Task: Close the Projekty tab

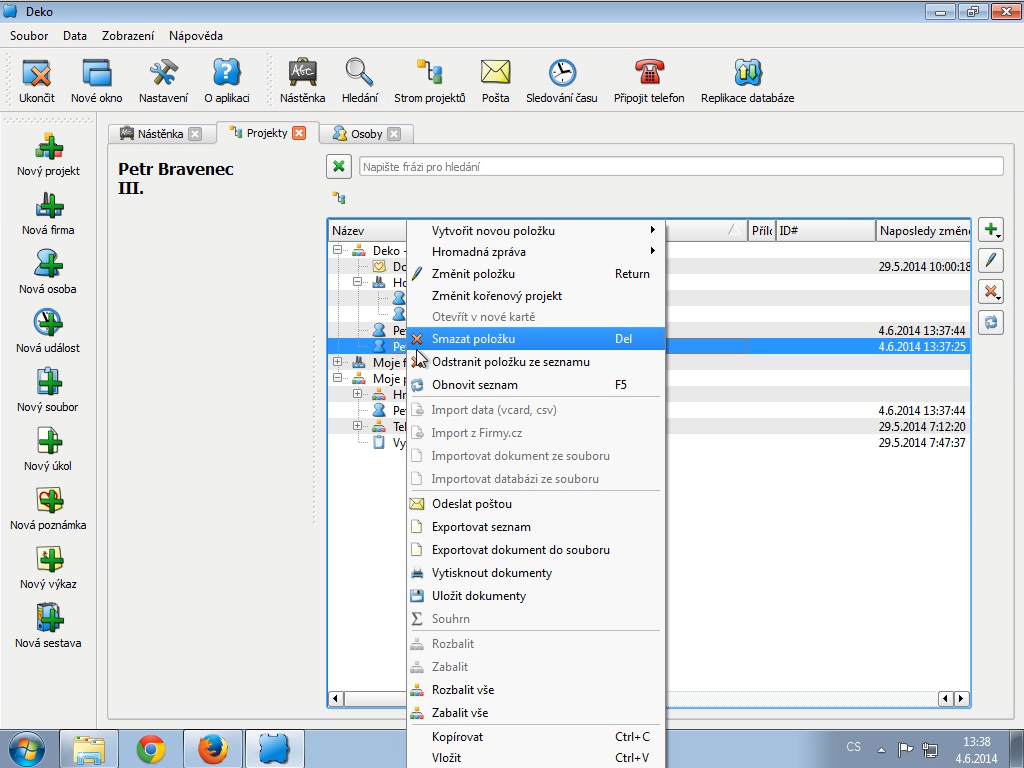Action: [x=299, y=133]
